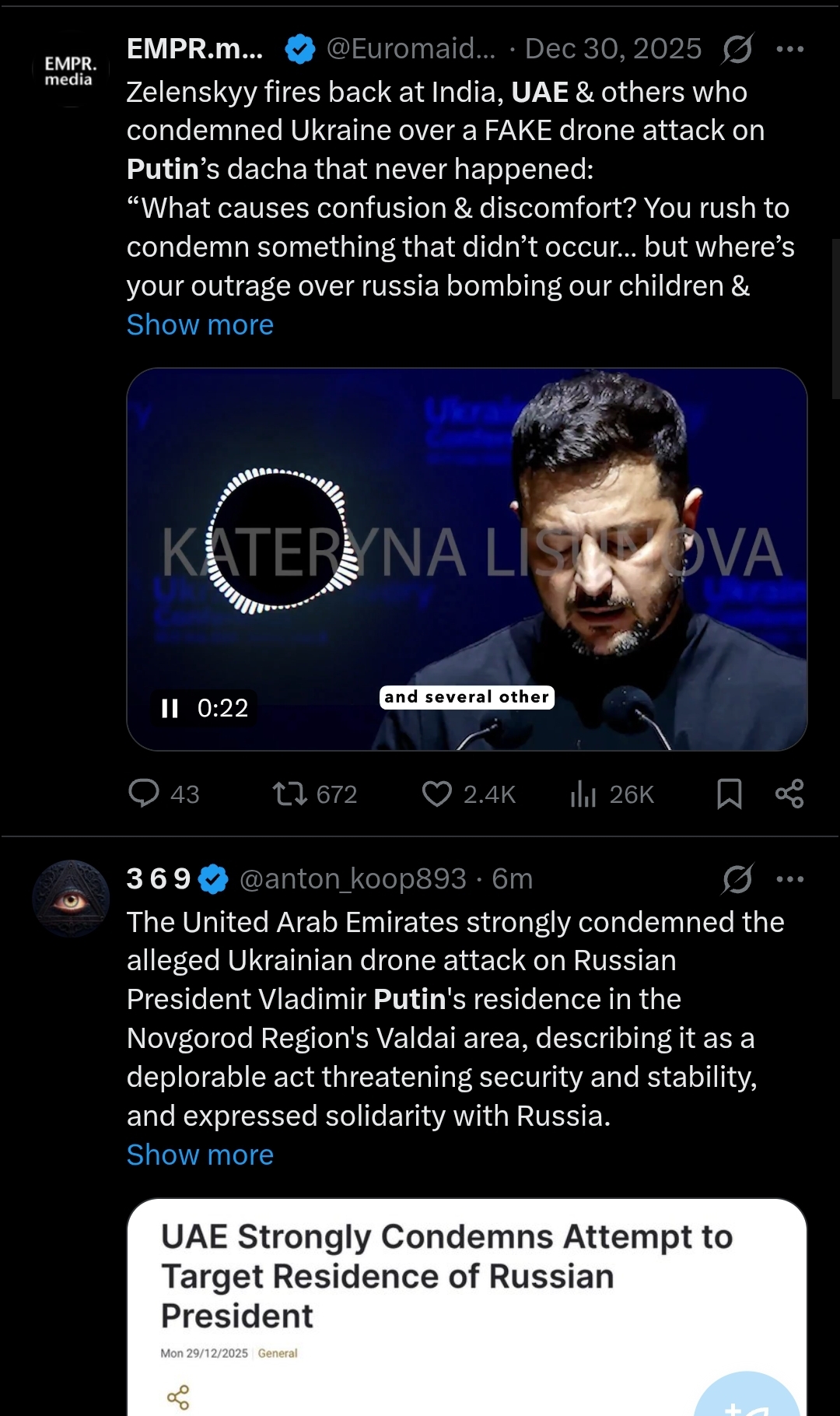The image size is (840, 1416).
Task: Open EMPR.media profile avatar
Action: tap(69, 72)
